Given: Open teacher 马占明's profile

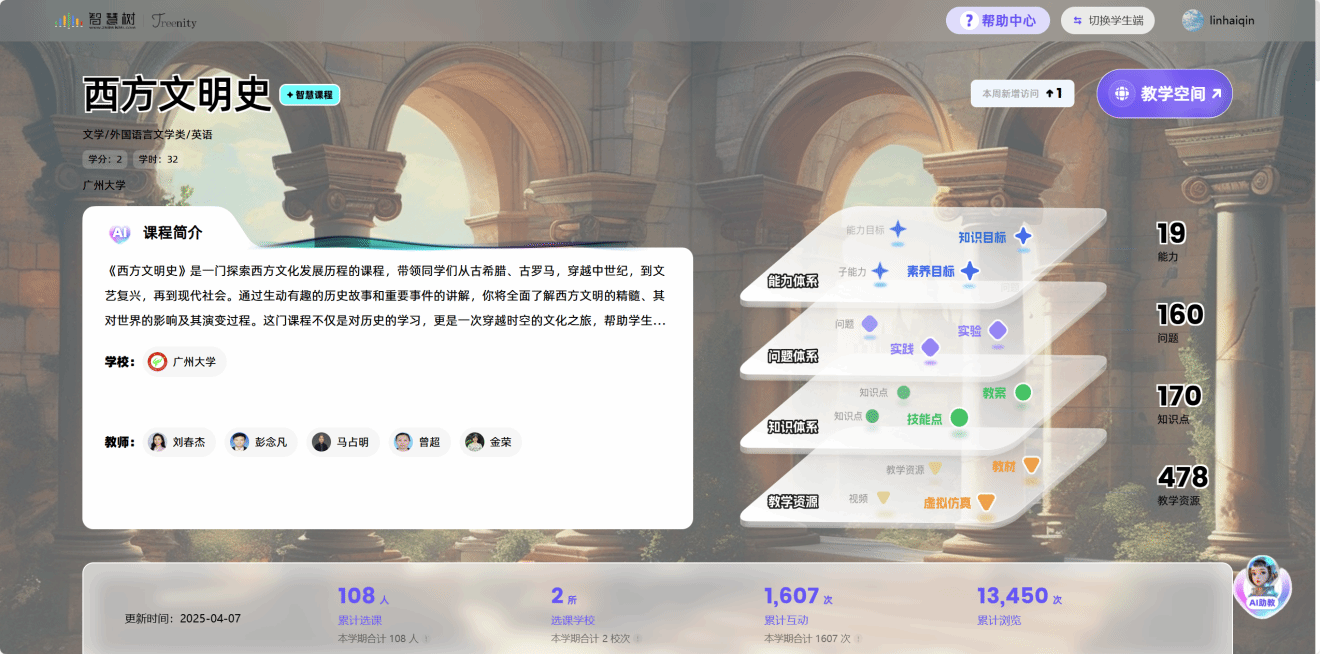Looking at the screenshot, I should [343, 442].
